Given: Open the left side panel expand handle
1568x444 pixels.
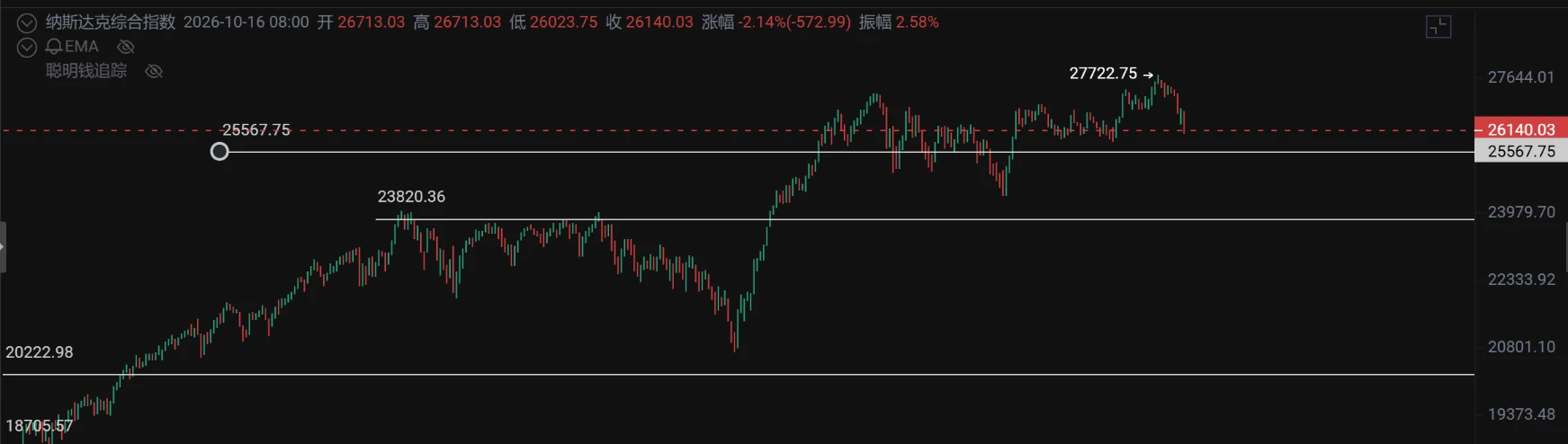Looking at the screenshot, I should 3,247.
